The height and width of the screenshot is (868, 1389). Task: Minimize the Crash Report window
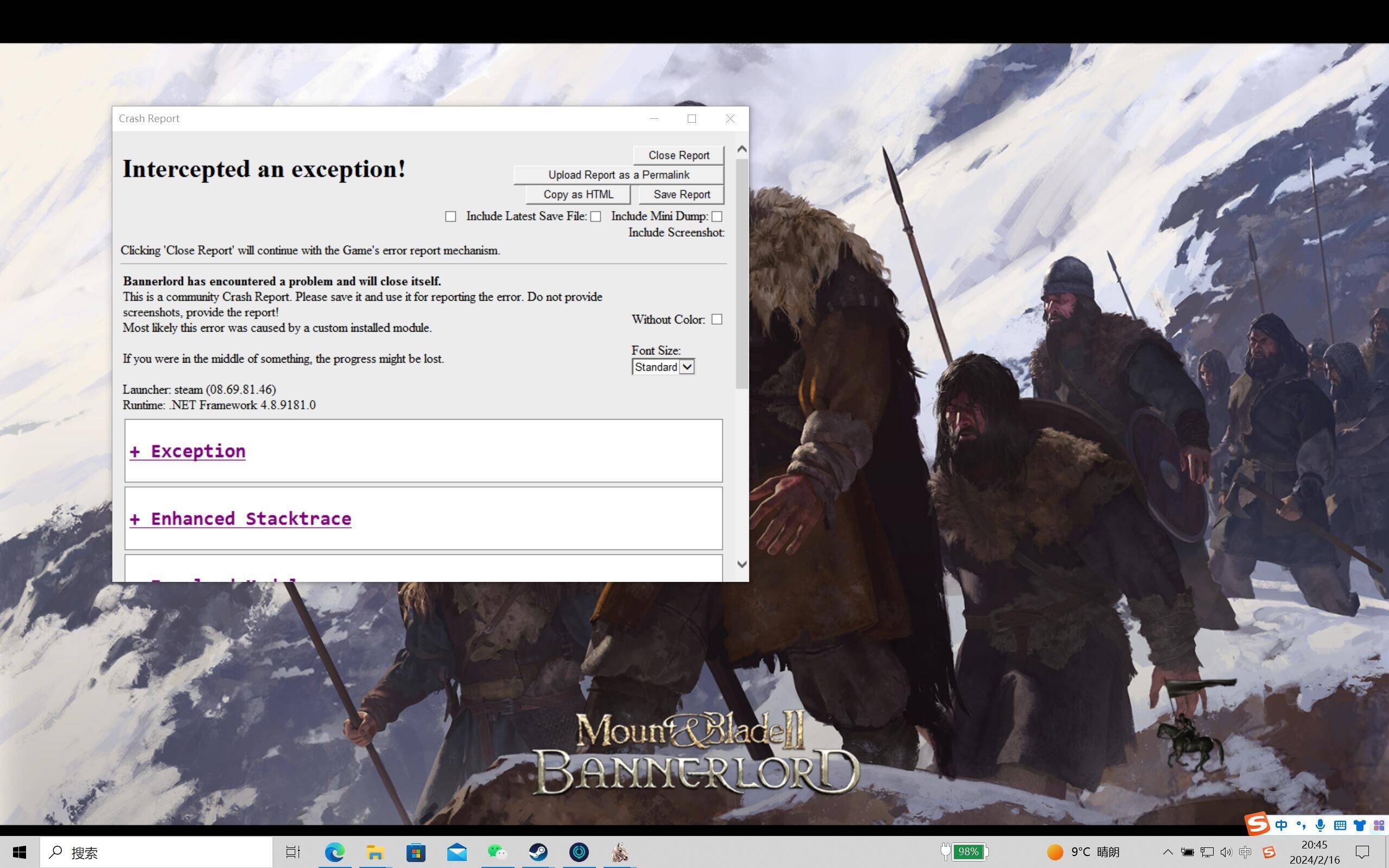click(654, 119)
